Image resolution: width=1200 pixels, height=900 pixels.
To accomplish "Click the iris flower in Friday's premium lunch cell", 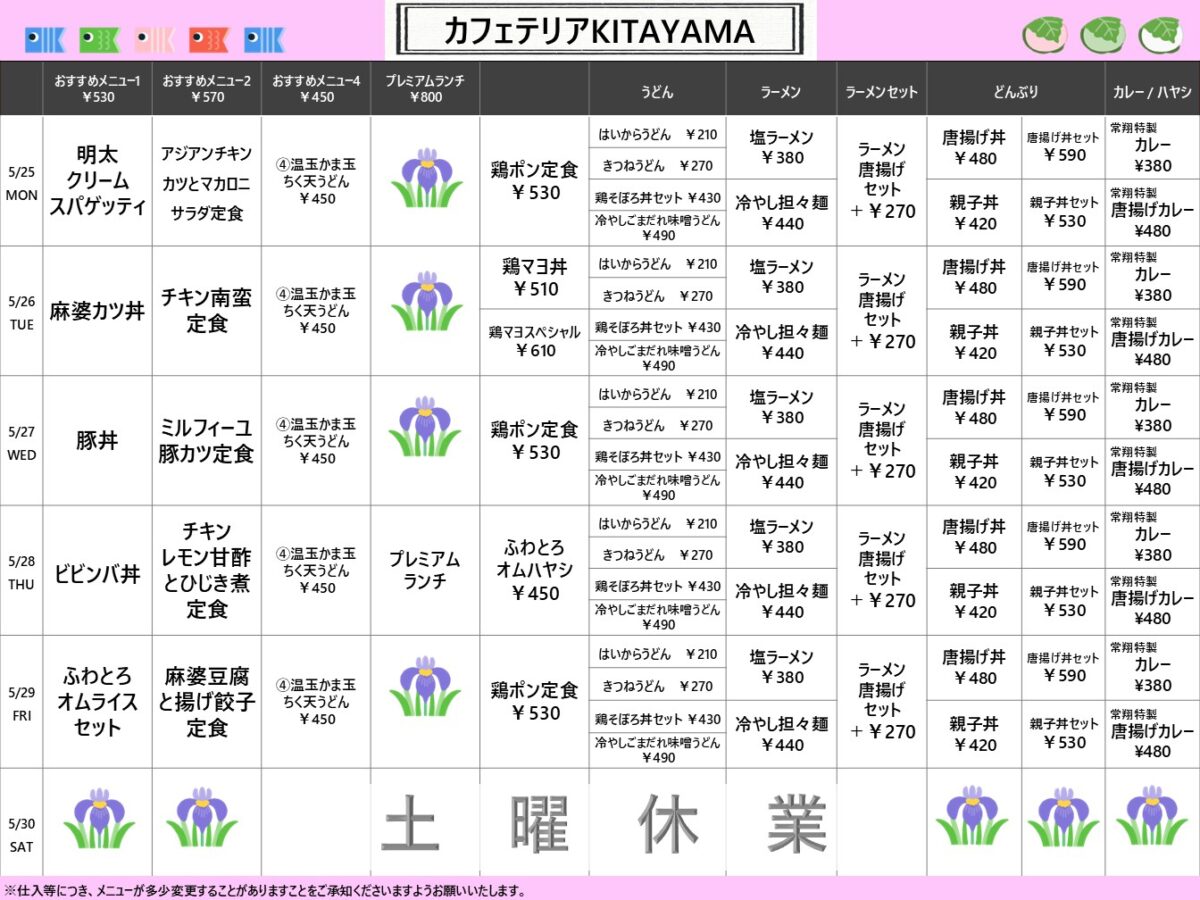I will [426, 686].
